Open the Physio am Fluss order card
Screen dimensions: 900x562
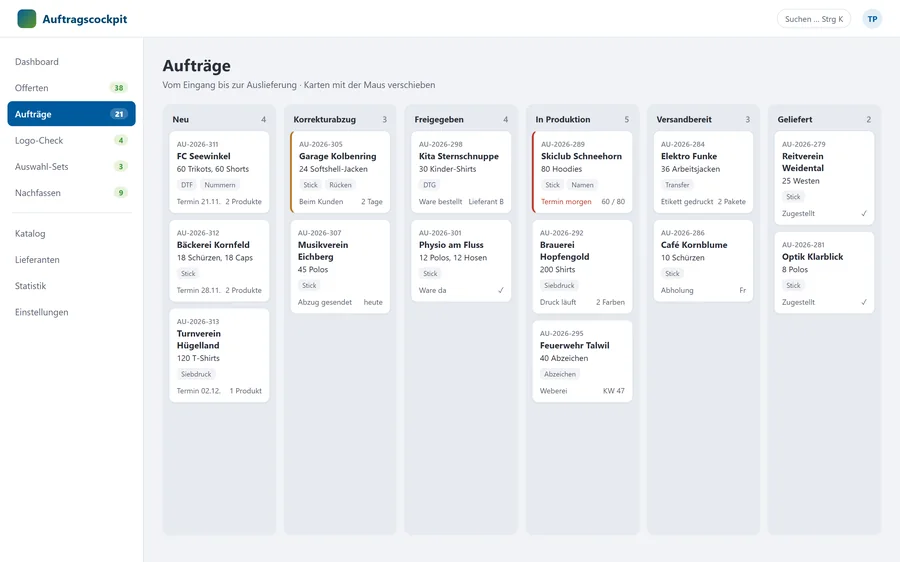pos(461,261)
